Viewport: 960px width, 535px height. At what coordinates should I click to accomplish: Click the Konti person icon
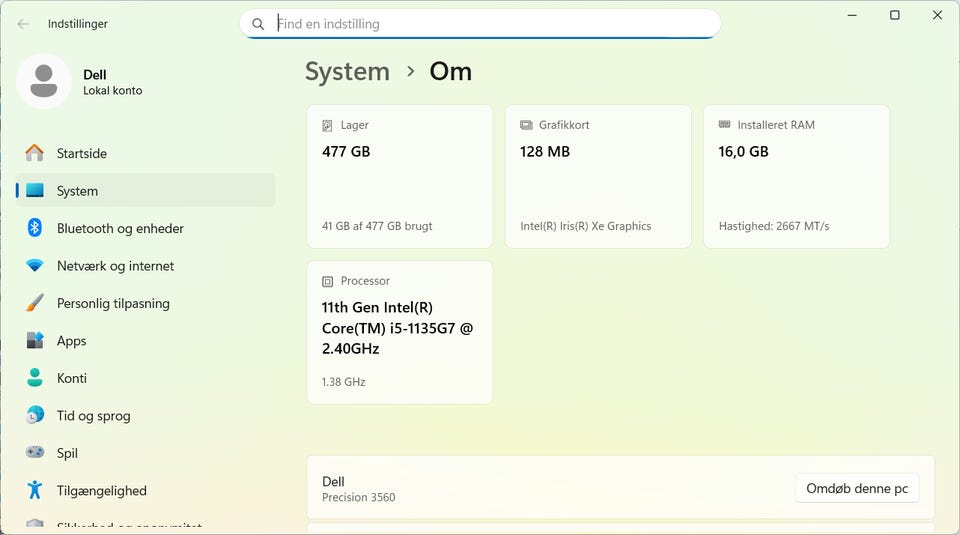click(35, 378)
